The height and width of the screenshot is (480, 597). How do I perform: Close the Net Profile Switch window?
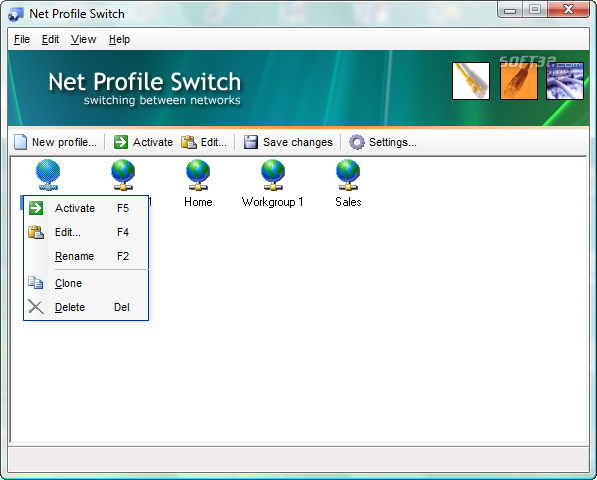568,10
